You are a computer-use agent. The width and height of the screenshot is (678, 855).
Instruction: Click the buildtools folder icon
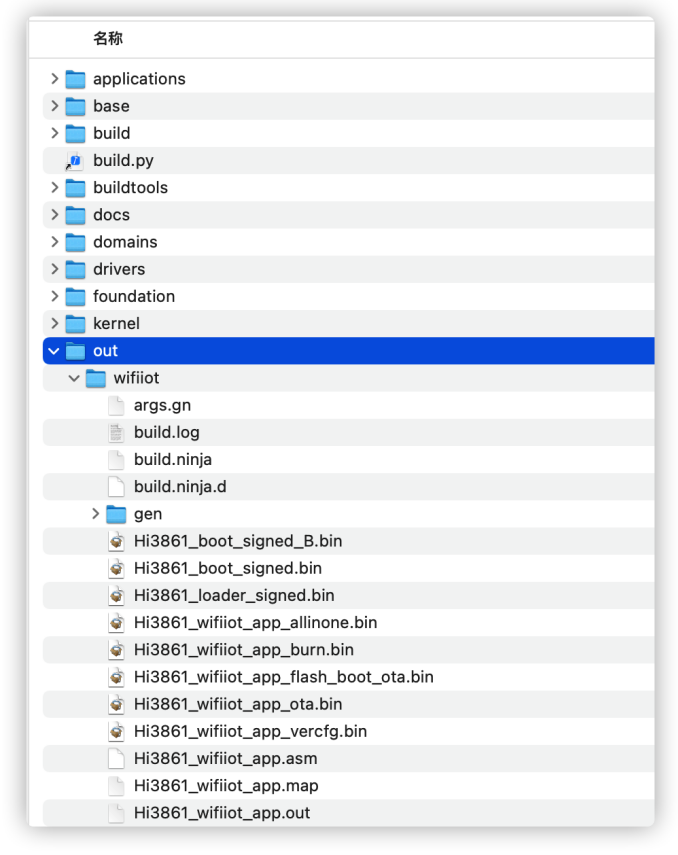75,188
